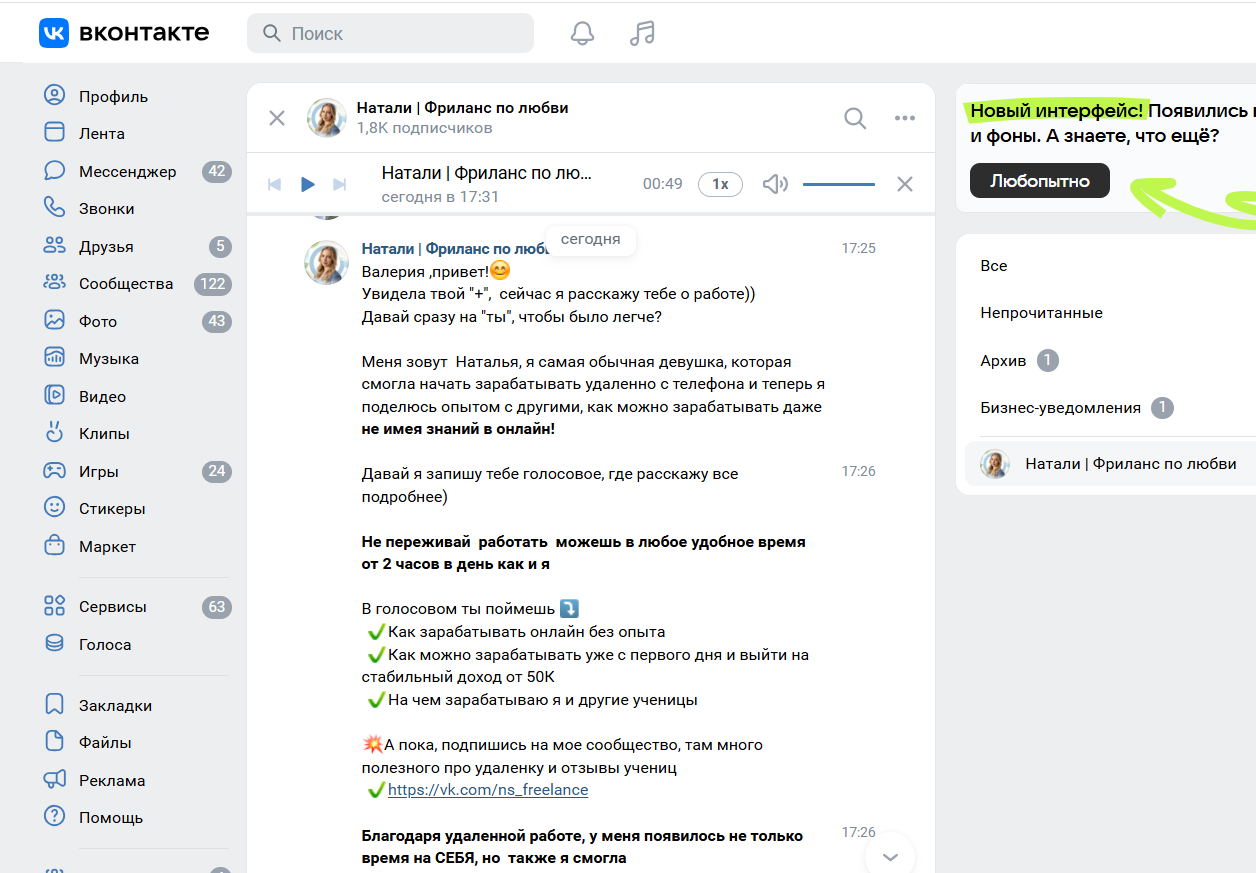Open the music note icon in header
Screen dimensions: 1256x873
[642, 33]
